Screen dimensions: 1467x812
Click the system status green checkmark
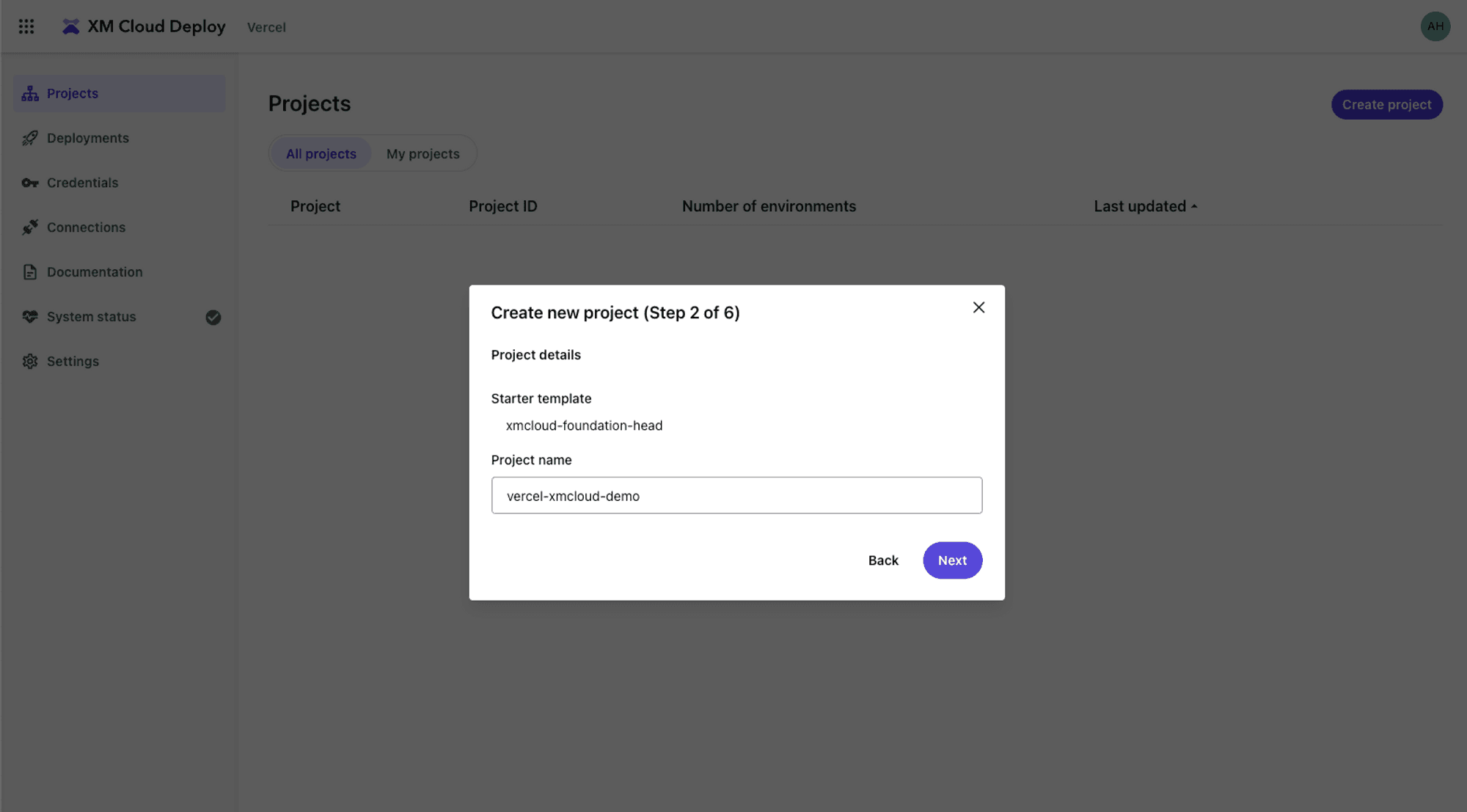pyautogui.click(x=213, y=317)
